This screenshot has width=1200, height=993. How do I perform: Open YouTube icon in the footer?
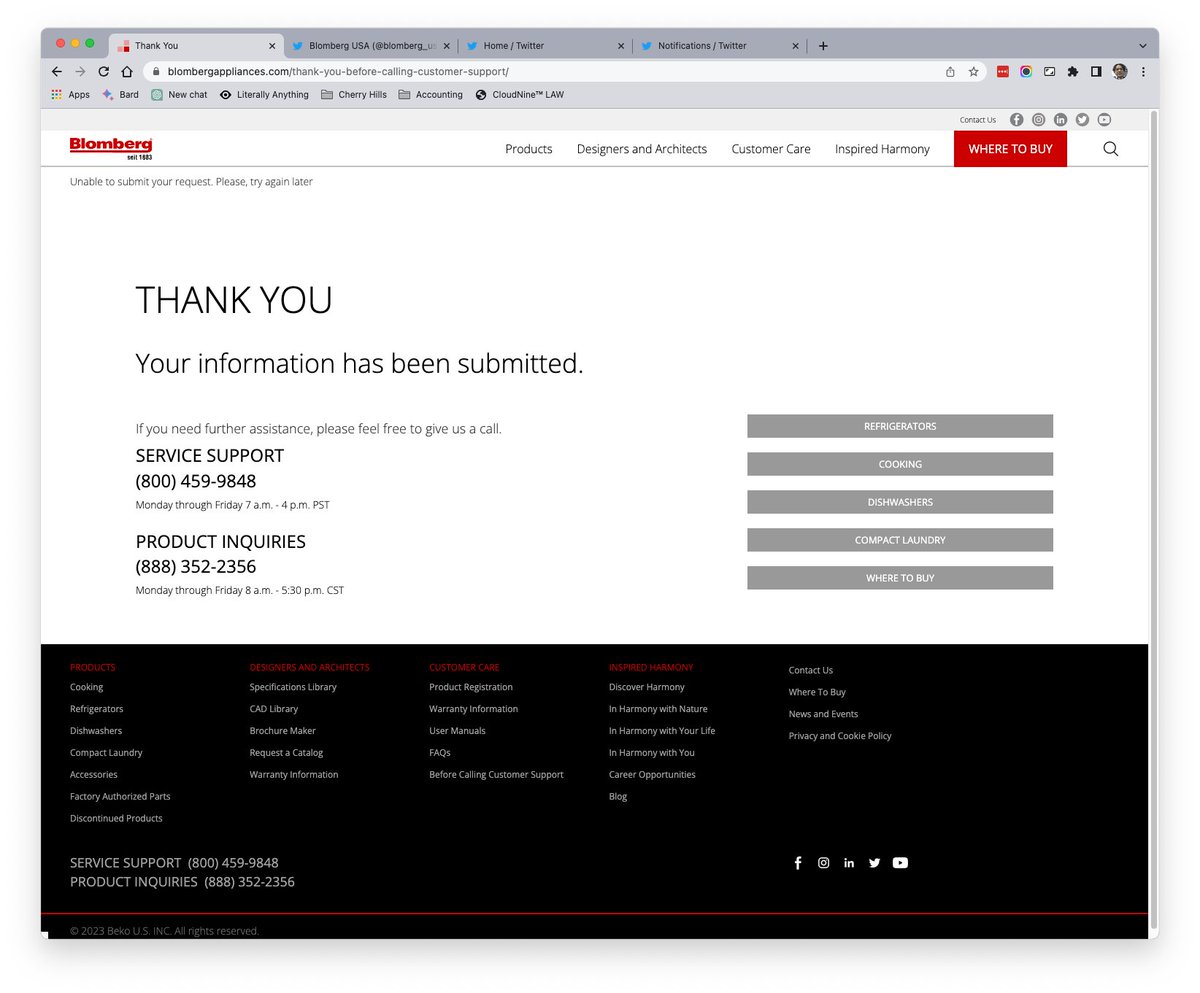tap(900, 863)
